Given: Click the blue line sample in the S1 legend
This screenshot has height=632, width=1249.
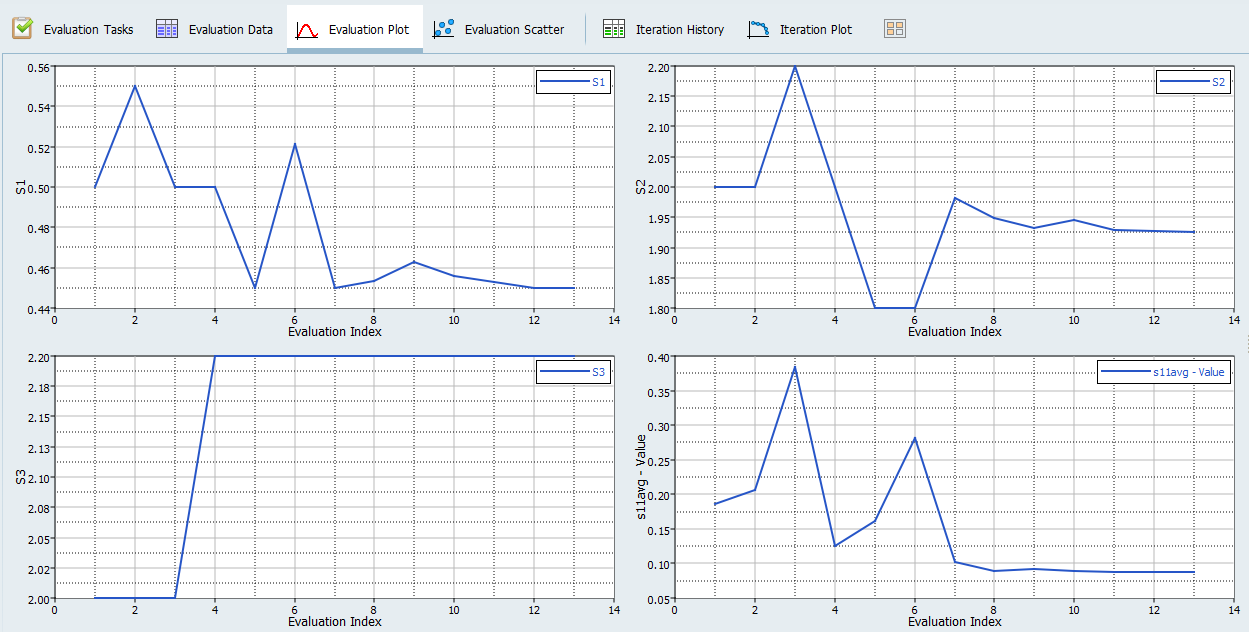Looking at the screenshot, I should click(564, 82).
